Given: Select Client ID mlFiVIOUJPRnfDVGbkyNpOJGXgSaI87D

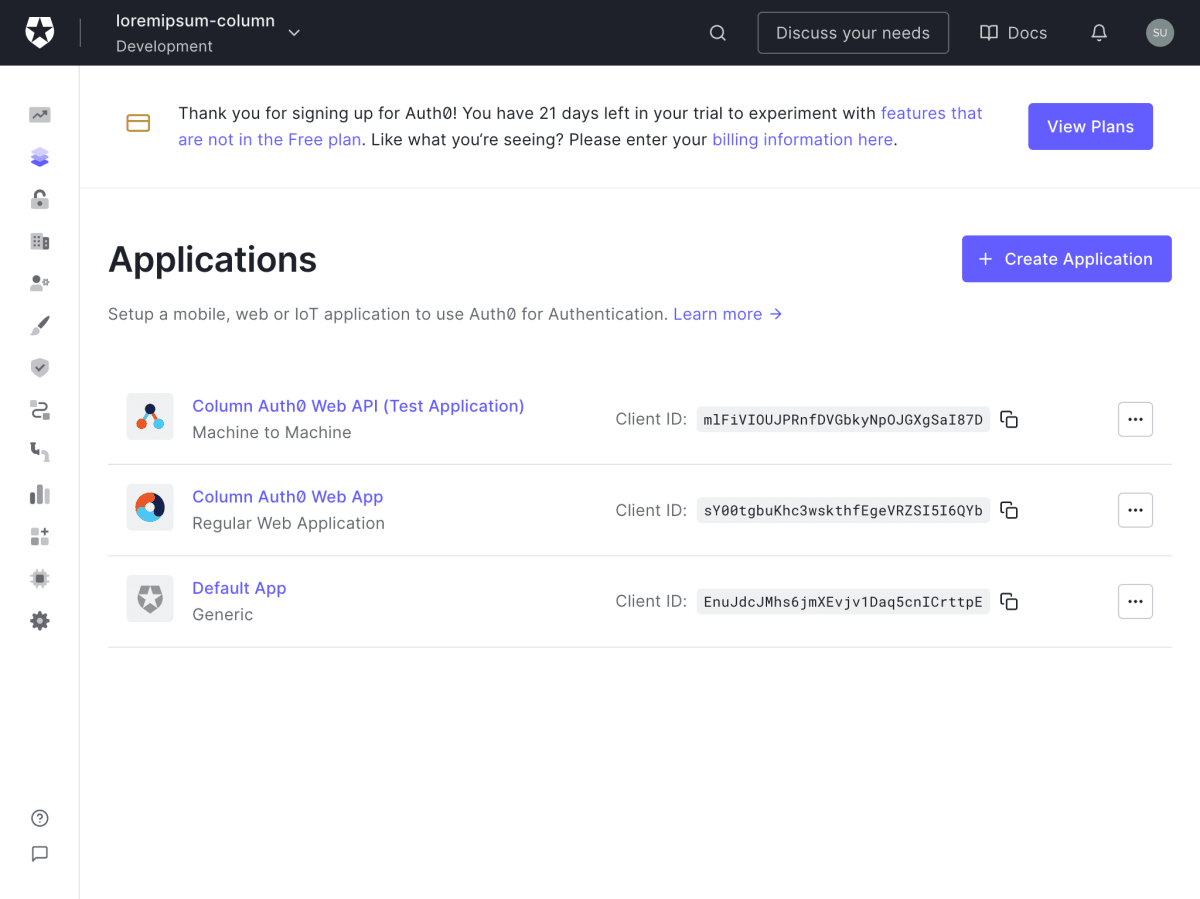Looking at the screenshot, I should 843,419.
